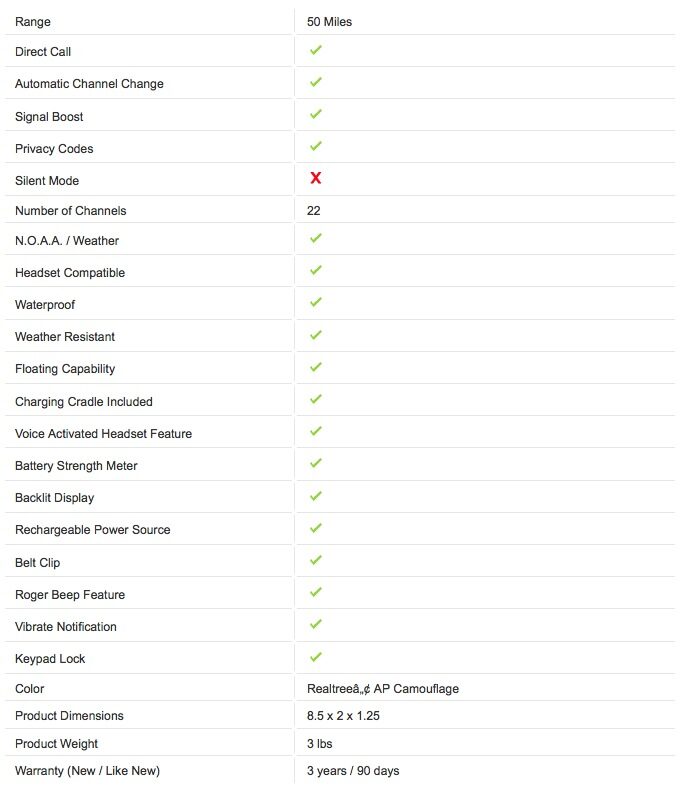Click the product dimensions value 8.5 x 2 x 1.25
Viewport: 684px width, 801px height.
click(x=343, y=716)
